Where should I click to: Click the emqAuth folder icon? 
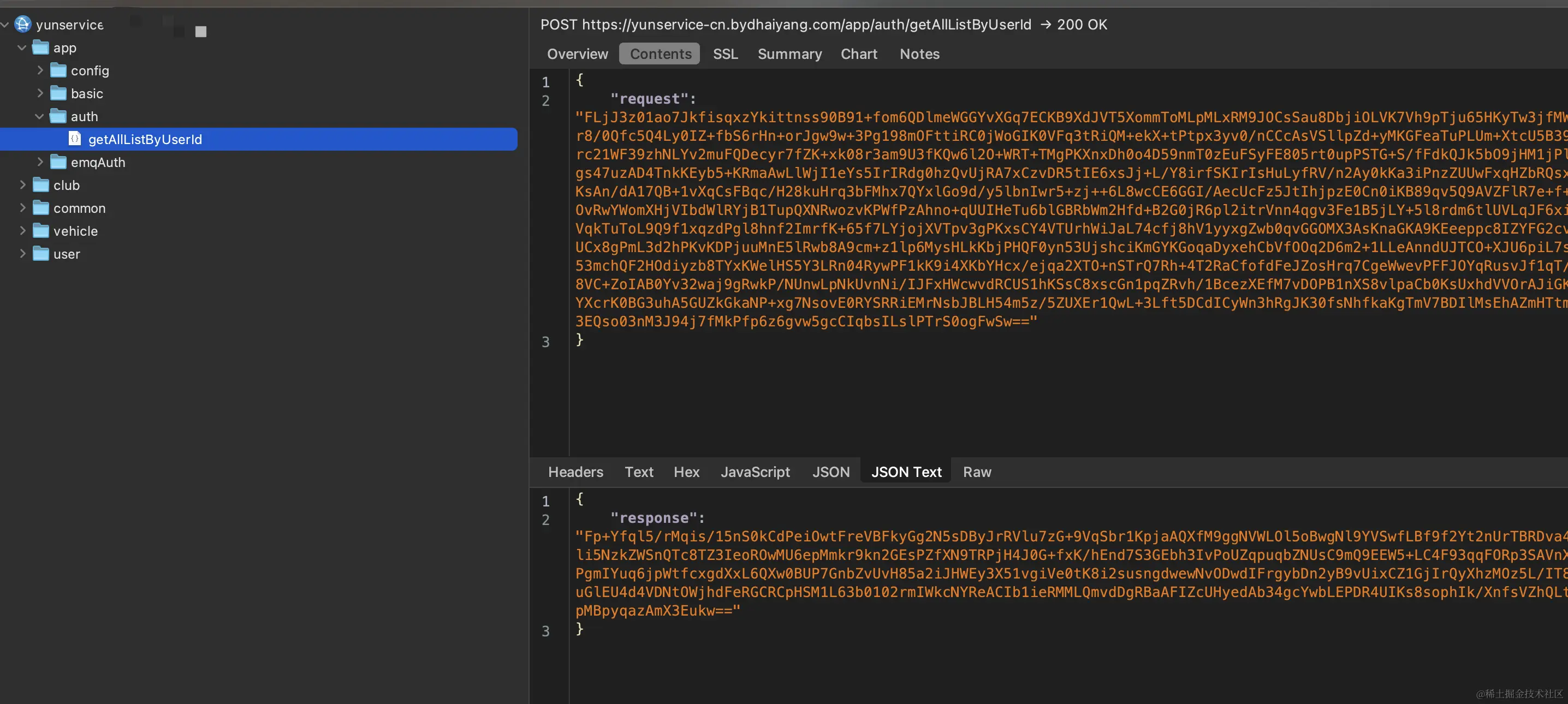(x=58, y=162)
